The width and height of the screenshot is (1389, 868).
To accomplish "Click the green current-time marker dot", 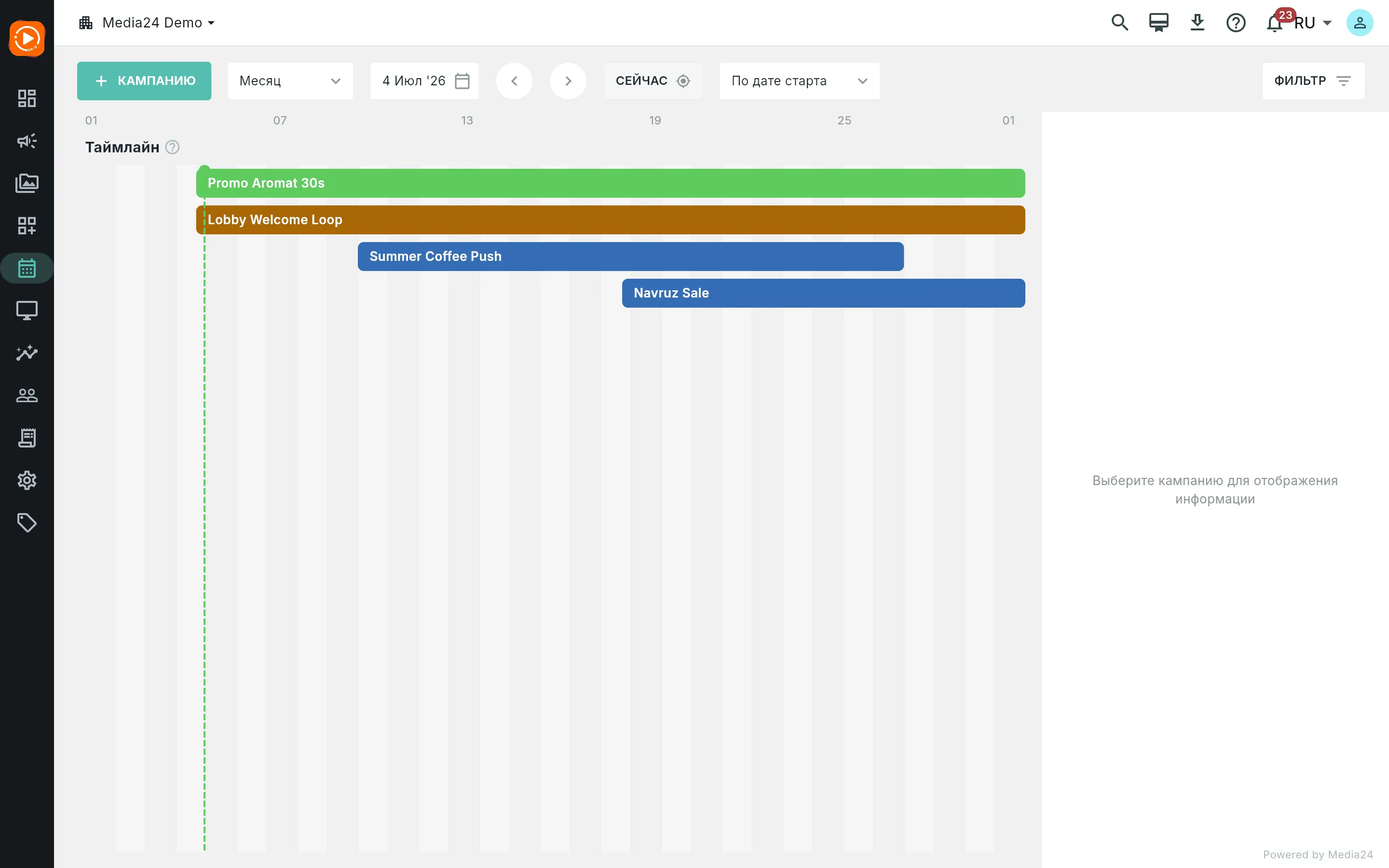I will point(204,169).
